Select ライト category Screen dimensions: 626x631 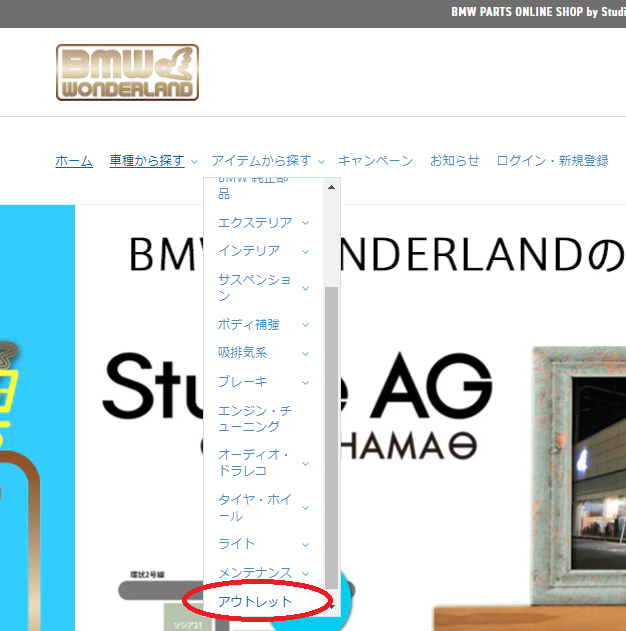coord(237,544)
